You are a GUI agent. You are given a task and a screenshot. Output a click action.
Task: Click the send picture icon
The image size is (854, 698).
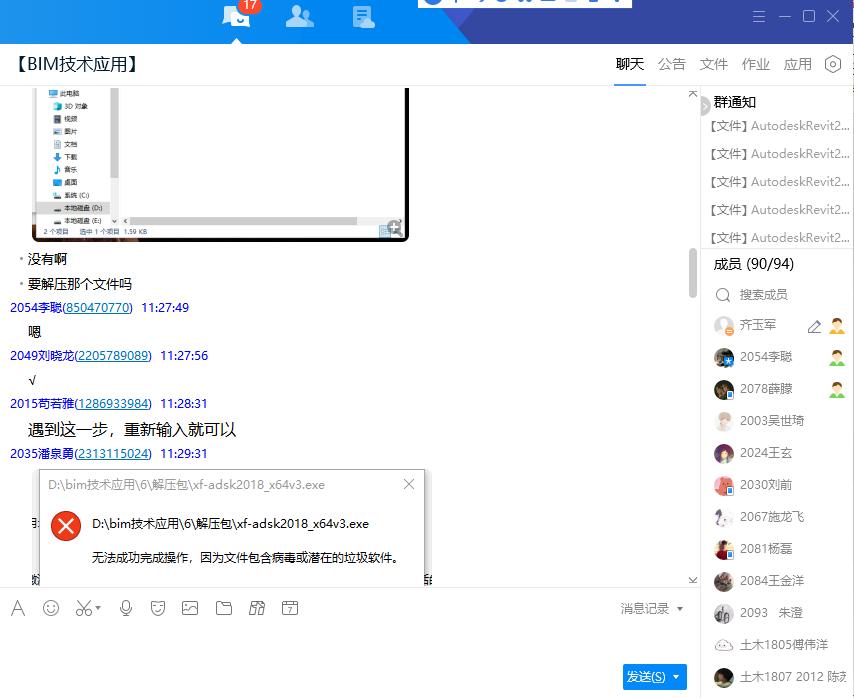click(190, 608)
